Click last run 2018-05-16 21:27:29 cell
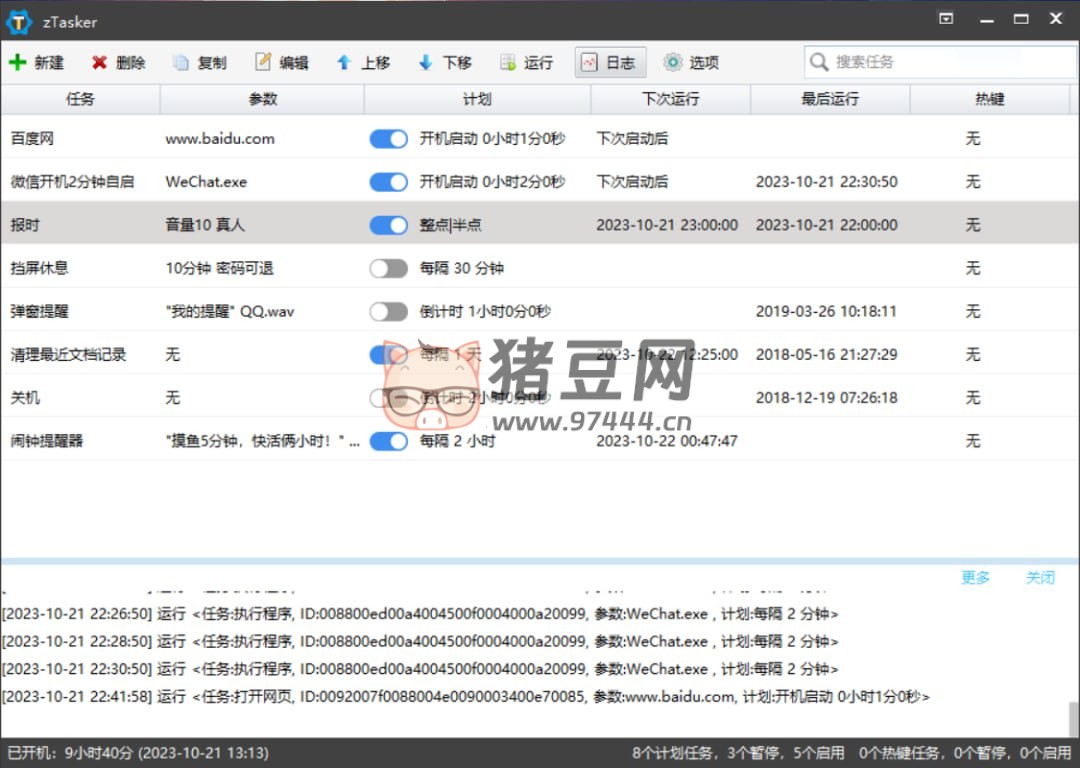 point(827,355)
